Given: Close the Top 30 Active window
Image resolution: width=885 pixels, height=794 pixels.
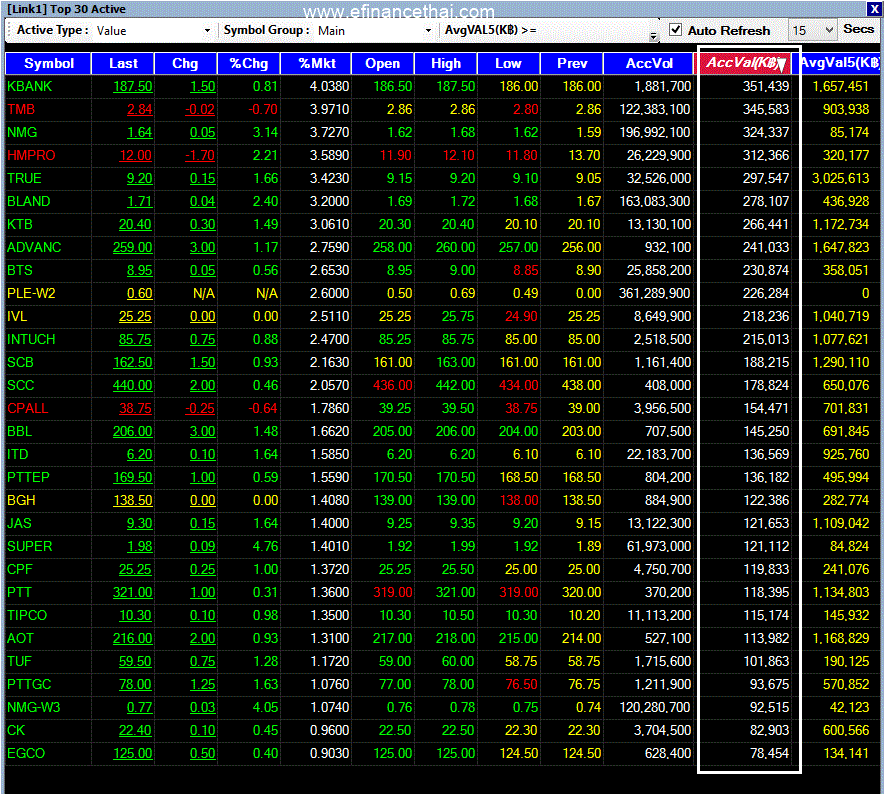Looking at the screenshot, I should pos(873,9).
